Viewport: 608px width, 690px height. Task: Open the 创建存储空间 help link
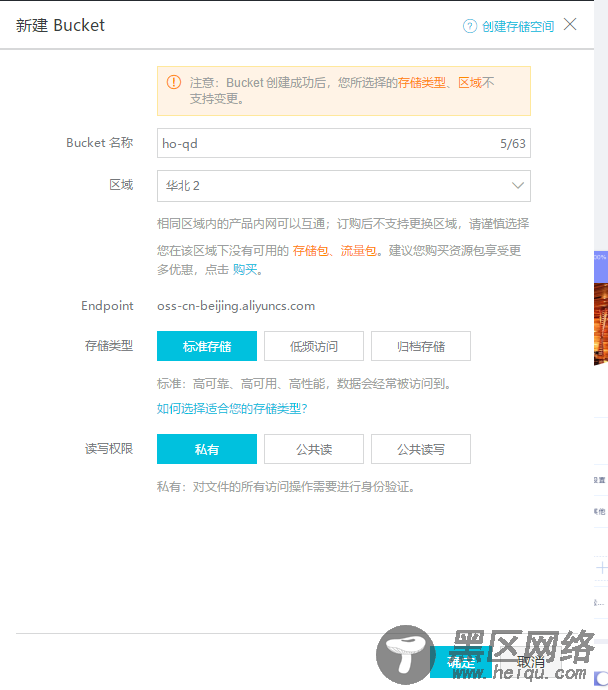518,26
